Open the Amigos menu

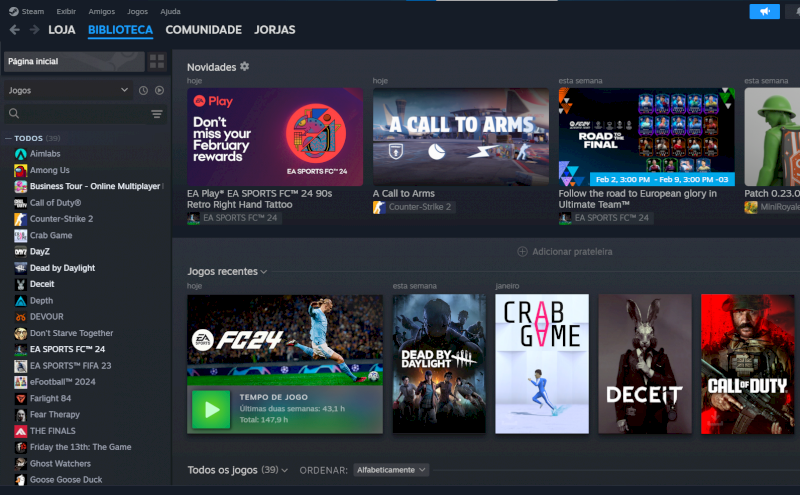coord(102,11)
